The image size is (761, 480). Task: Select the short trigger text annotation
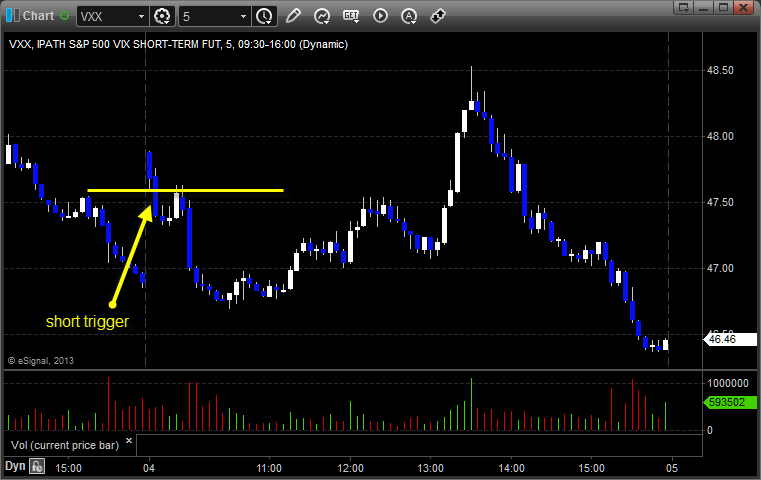pyautogui.click(x=87, y=321)
